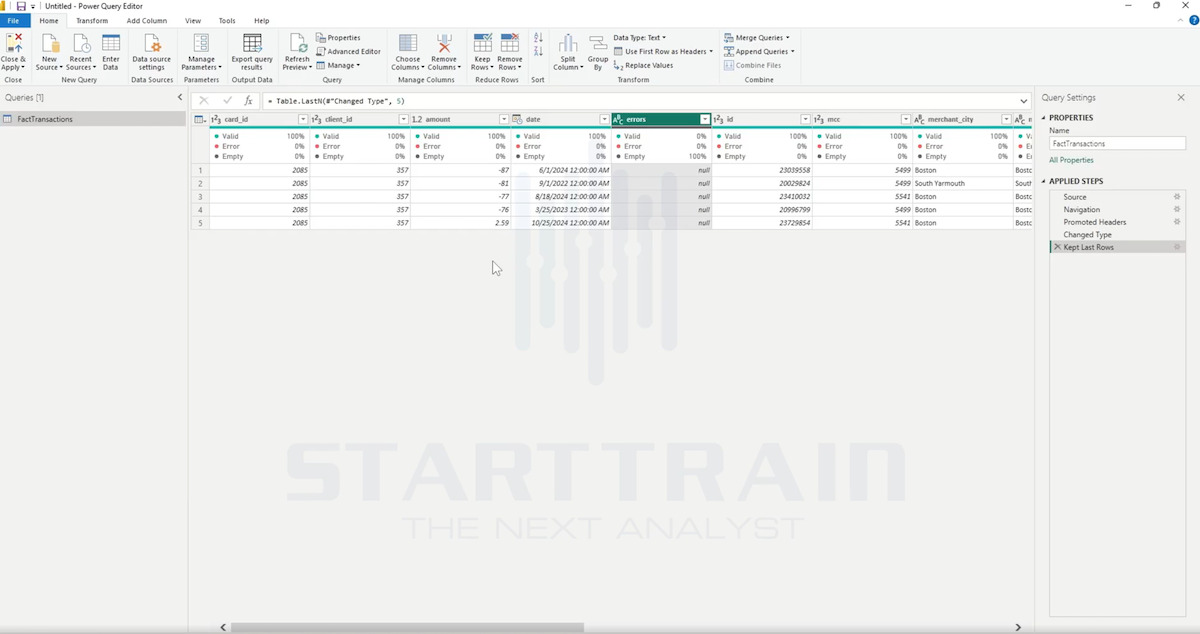This screenshot has height=634, width=1200.
Task: Open the File menu
Action: pyautogui.click(x=13, y=20)
